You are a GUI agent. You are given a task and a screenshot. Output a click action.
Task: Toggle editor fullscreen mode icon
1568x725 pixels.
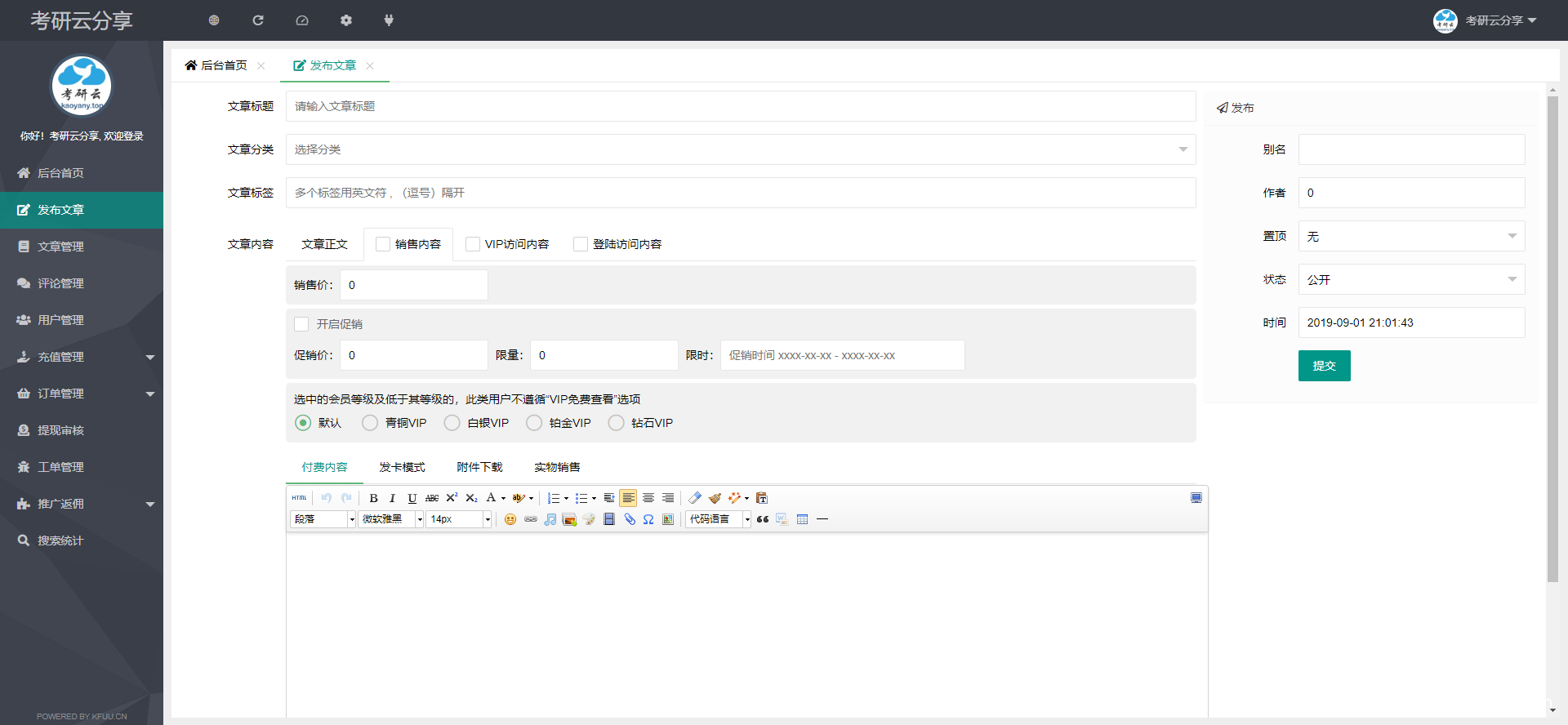(x=1196, y=498)
